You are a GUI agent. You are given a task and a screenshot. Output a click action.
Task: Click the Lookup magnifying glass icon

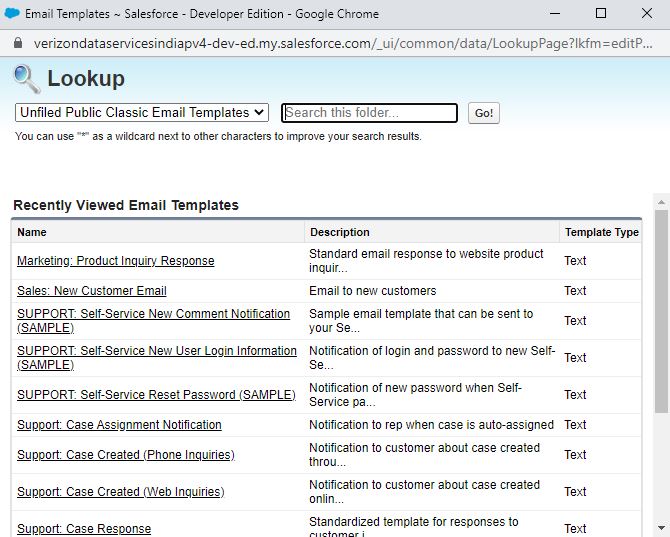point(26,79)
